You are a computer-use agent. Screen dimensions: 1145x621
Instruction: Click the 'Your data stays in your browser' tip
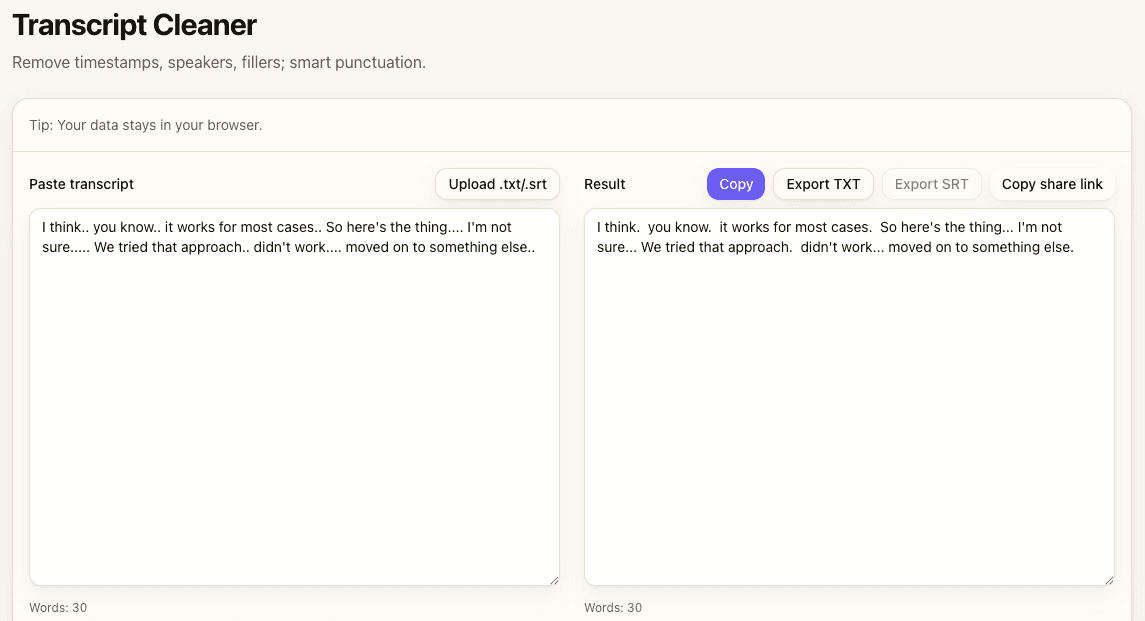coord(146,126)
